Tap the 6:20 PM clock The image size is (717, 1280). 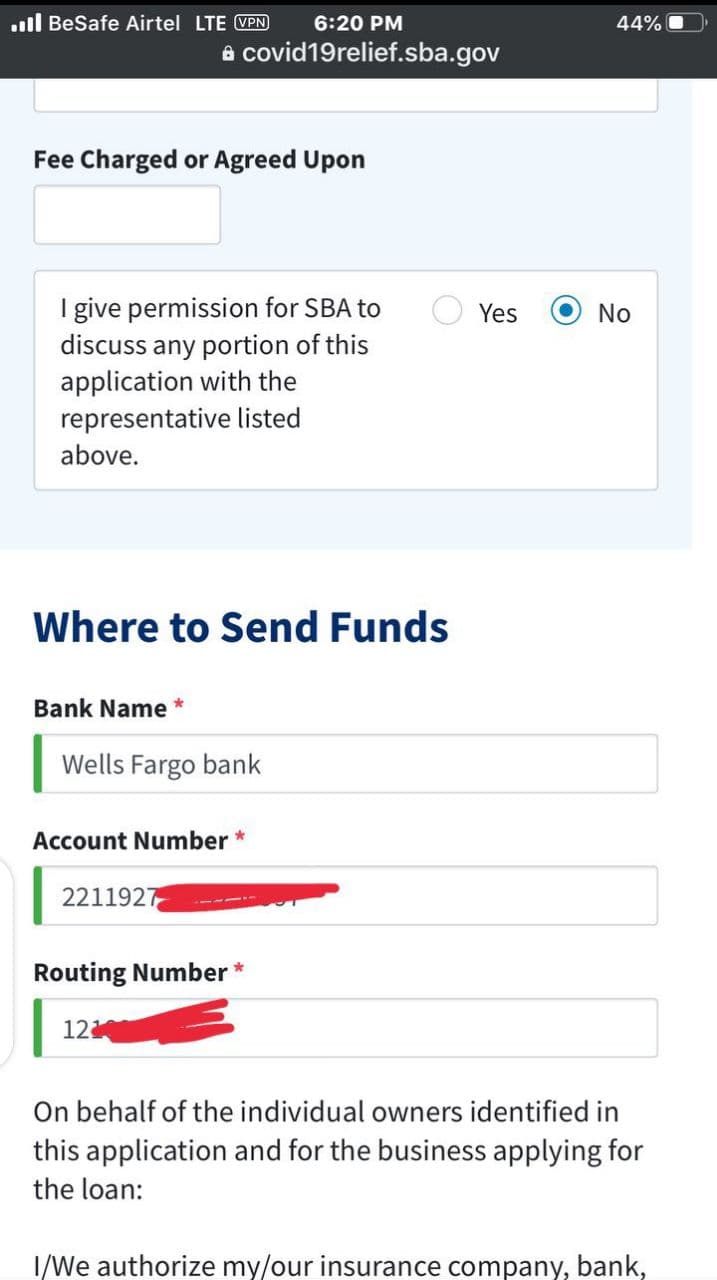[x=358, y=22]
